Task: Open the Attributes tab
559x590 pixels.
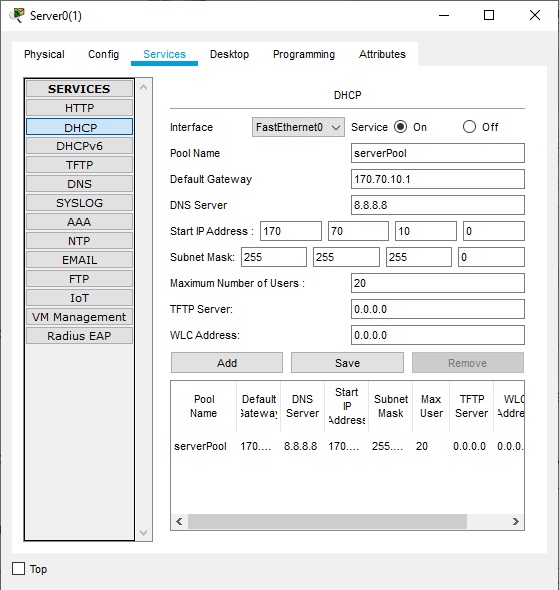Action: (382, 54)
